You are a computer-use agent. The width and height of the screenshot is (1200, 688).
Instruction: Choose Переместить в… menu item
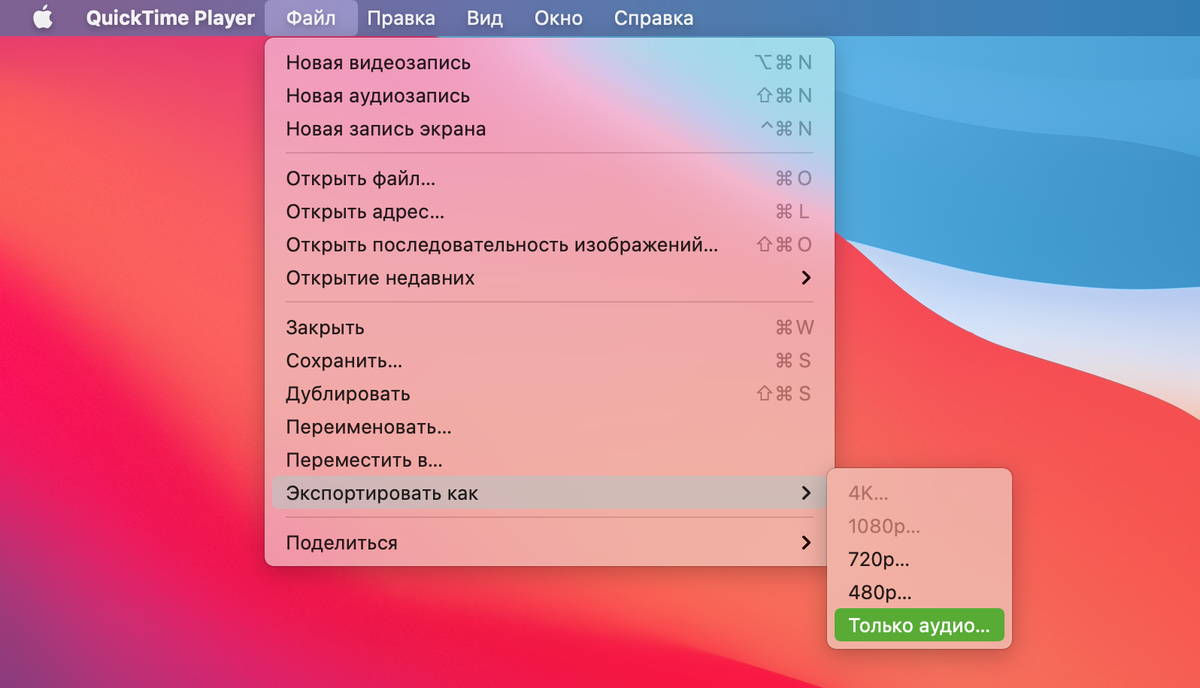coord(549,460)
